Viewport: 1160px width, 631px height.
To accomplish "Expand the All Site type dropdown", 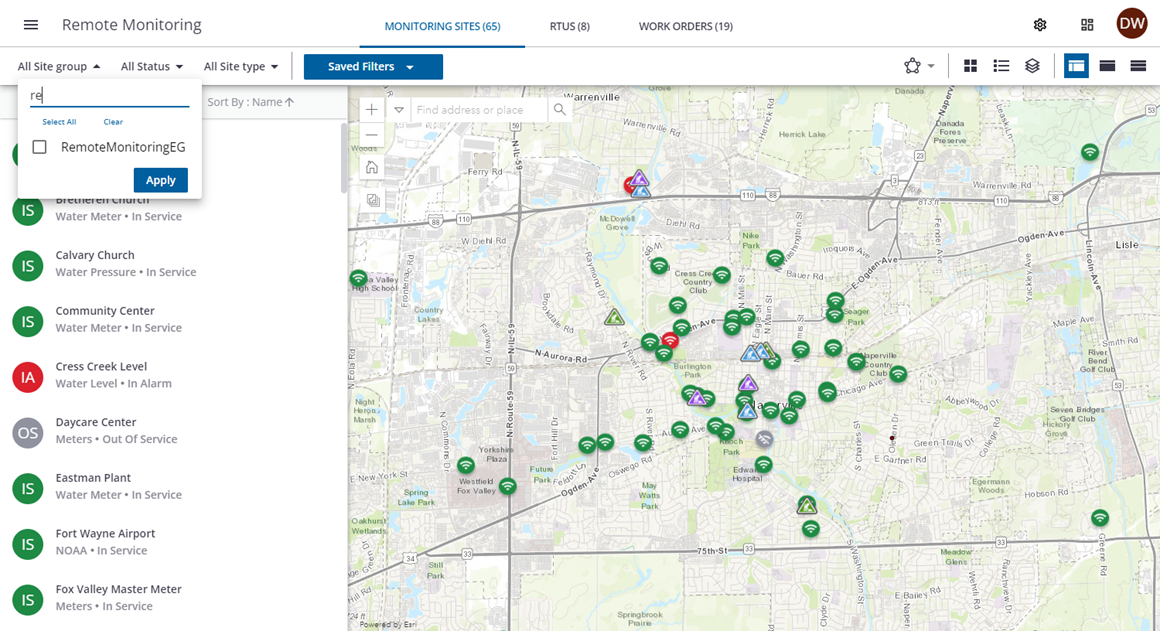I will (x=241, y=67).
